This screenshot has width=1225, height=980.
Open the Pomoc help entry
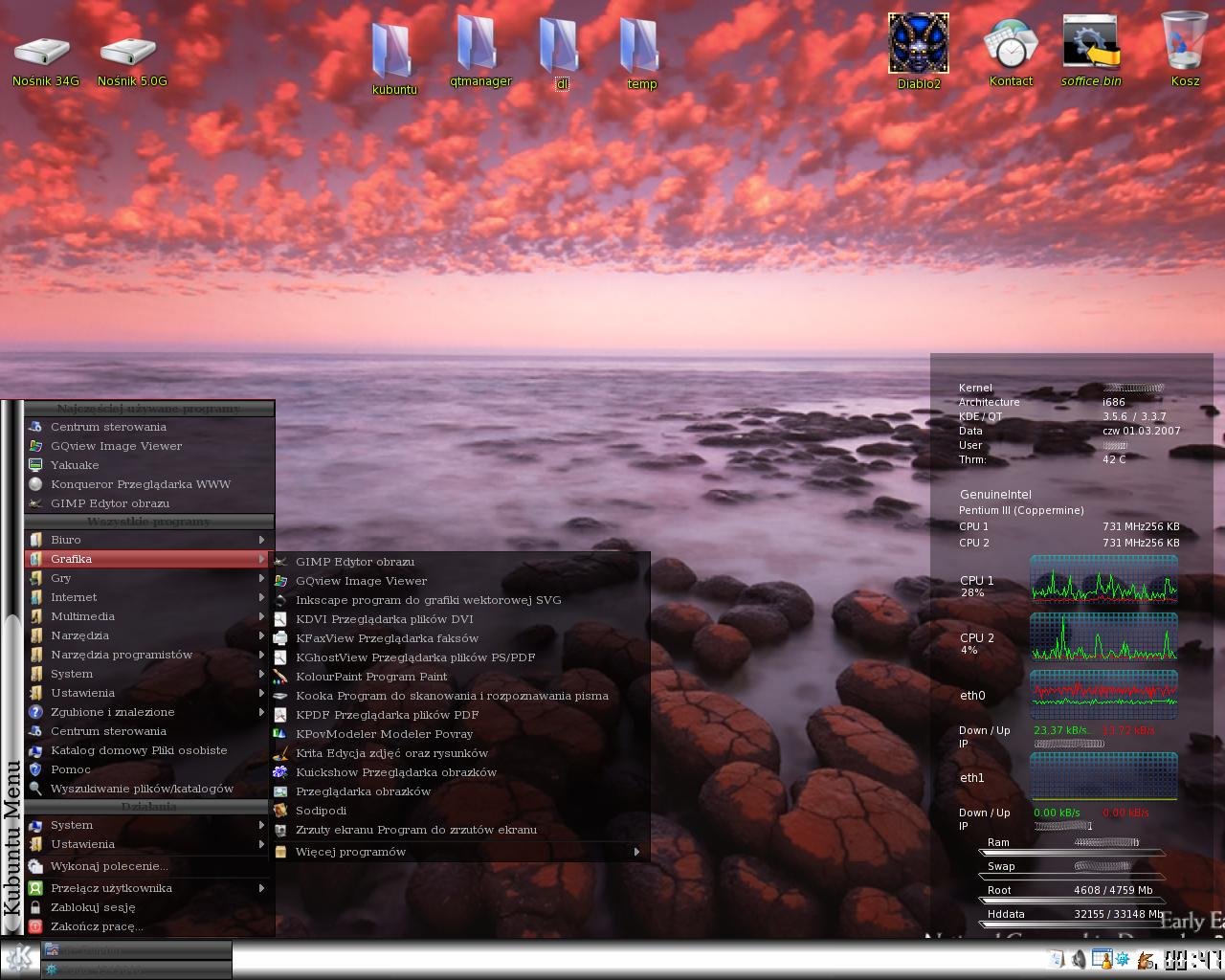[147, 769]
